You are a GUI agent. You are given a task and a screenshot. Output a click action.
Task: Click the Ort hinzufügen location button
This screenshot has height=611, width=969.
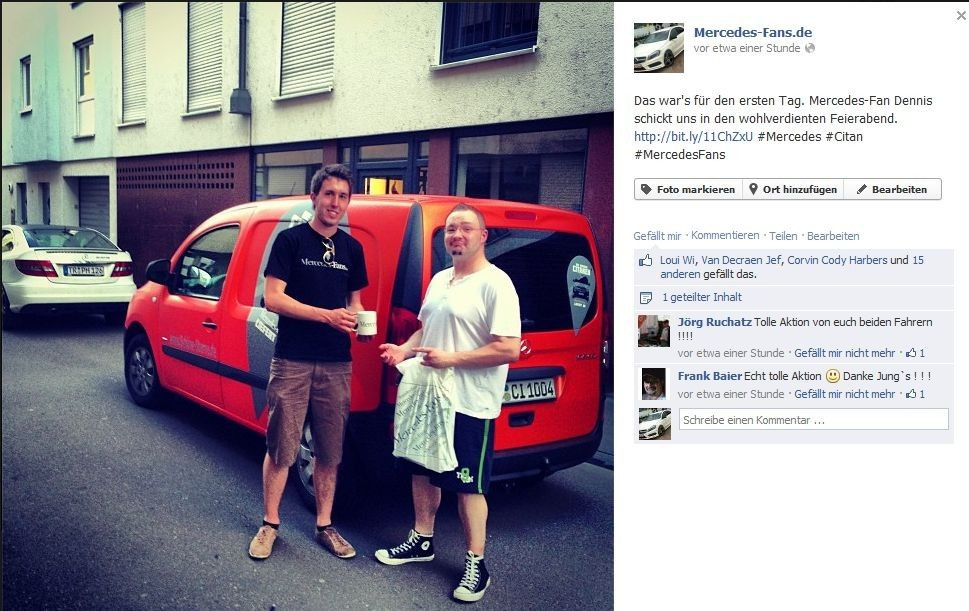[x=793, y=190]
